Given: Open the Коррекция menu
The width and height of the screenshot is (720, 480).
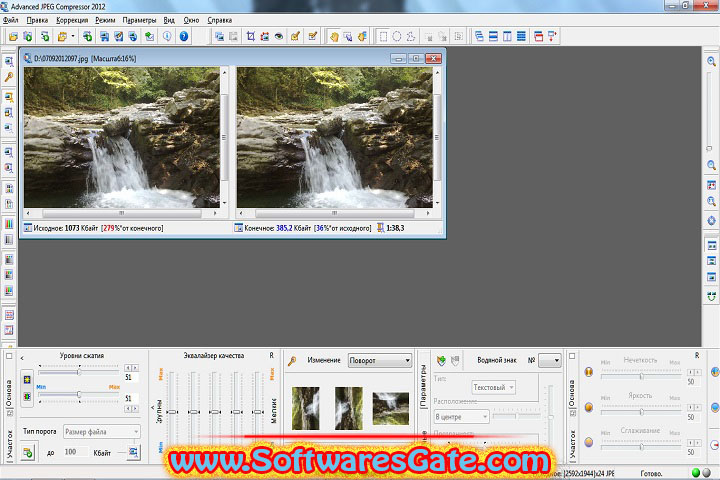Looking at the screenshot, I should click(x=72, y=20).
